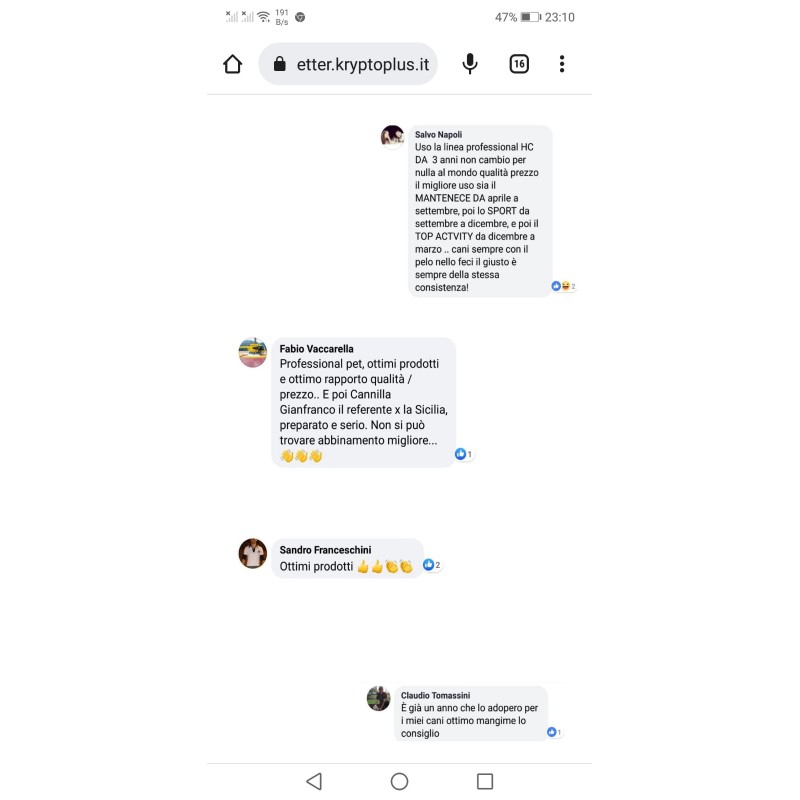Click Sandro Franceschini's profile photo
800x800 pixels.
click(x=253, y=553)
